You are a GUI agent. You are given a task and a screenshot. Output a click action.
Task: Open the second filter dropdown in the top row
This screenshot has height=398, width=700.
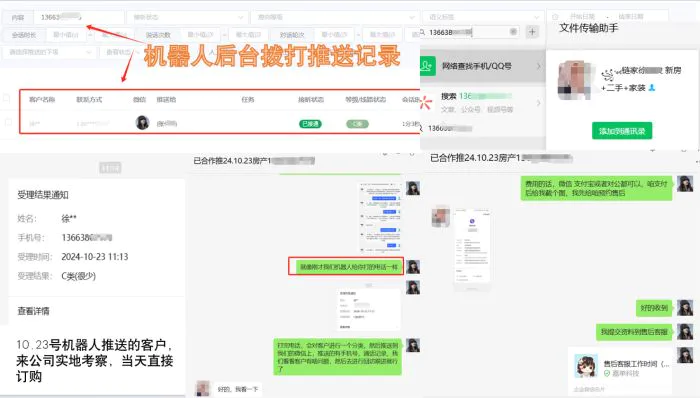pos(334,17)
